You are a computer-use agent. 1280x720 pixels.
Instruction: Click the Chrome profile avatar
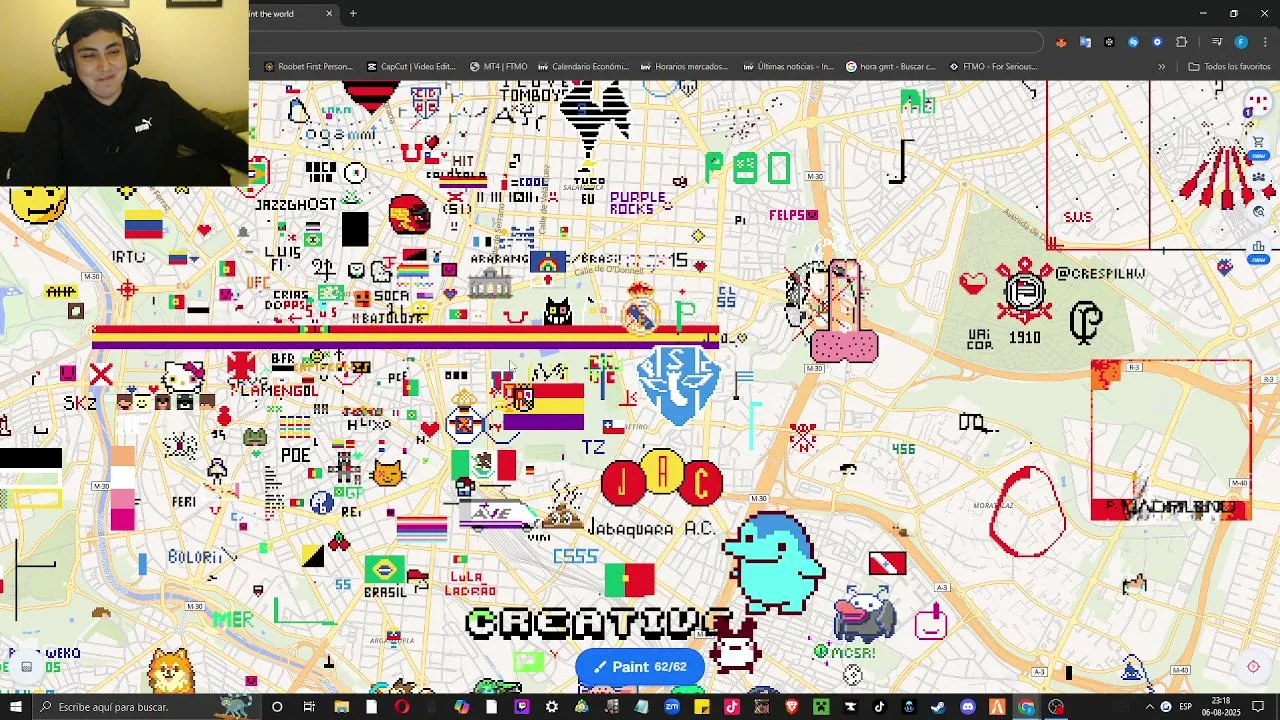(1241, 42)
